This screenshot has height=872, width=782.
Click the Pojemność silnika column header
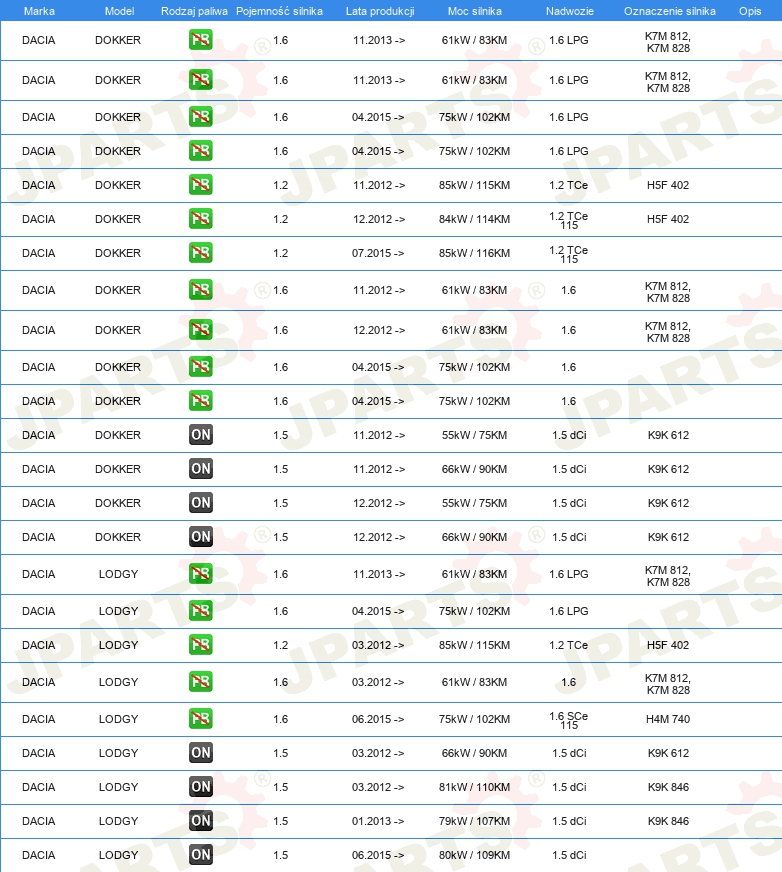point(279,11)
